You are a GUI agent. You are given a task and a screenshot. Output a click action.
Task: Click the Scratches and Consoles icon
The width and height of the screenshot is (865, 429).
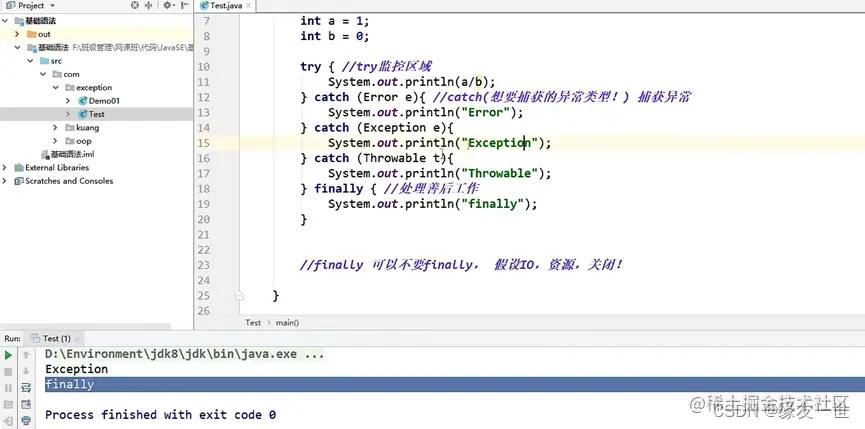(19, 181)
